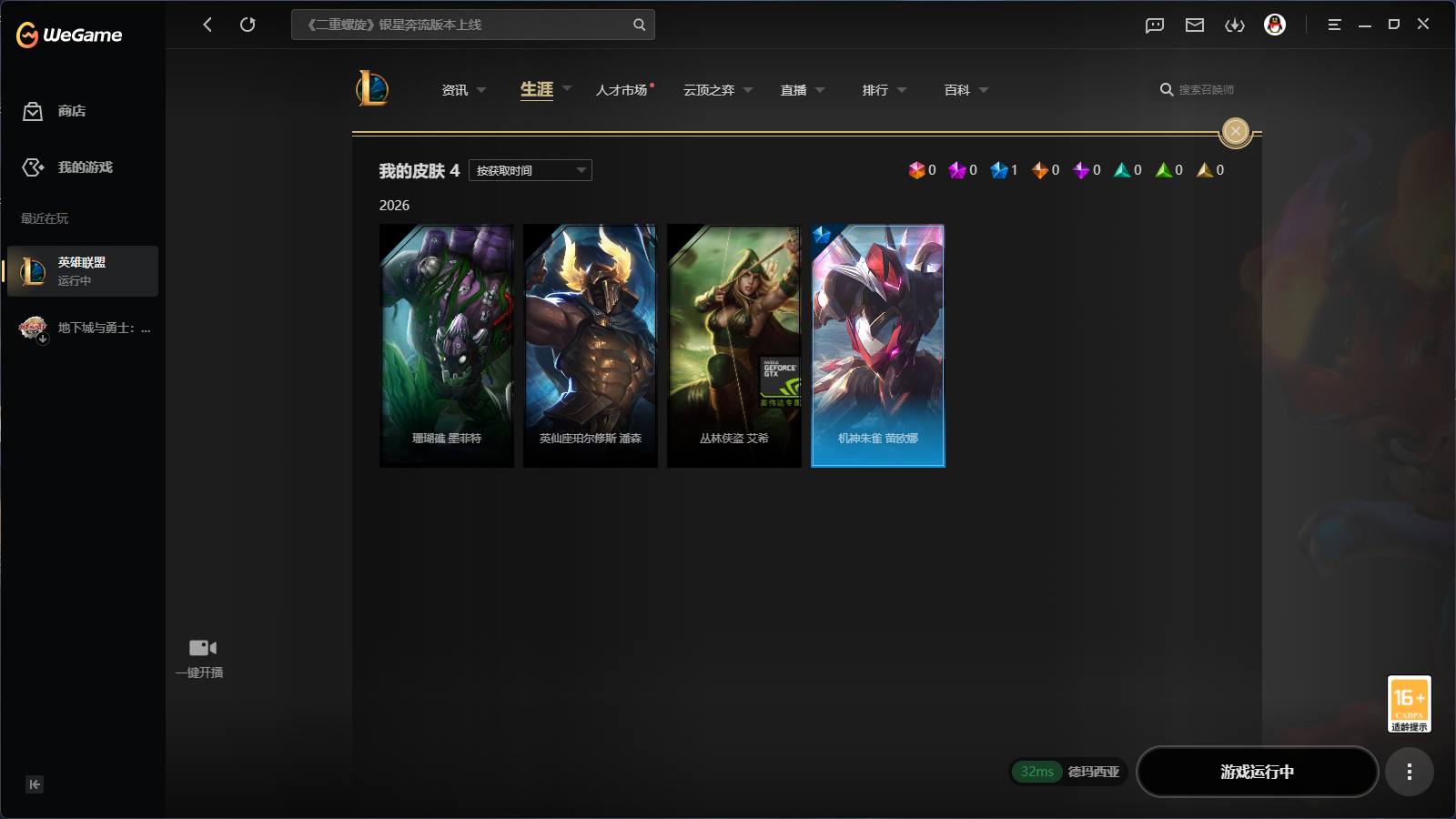Open the QQ penguin profile avatar
Screen dimensions: 1456x819
click(1275, 25)
